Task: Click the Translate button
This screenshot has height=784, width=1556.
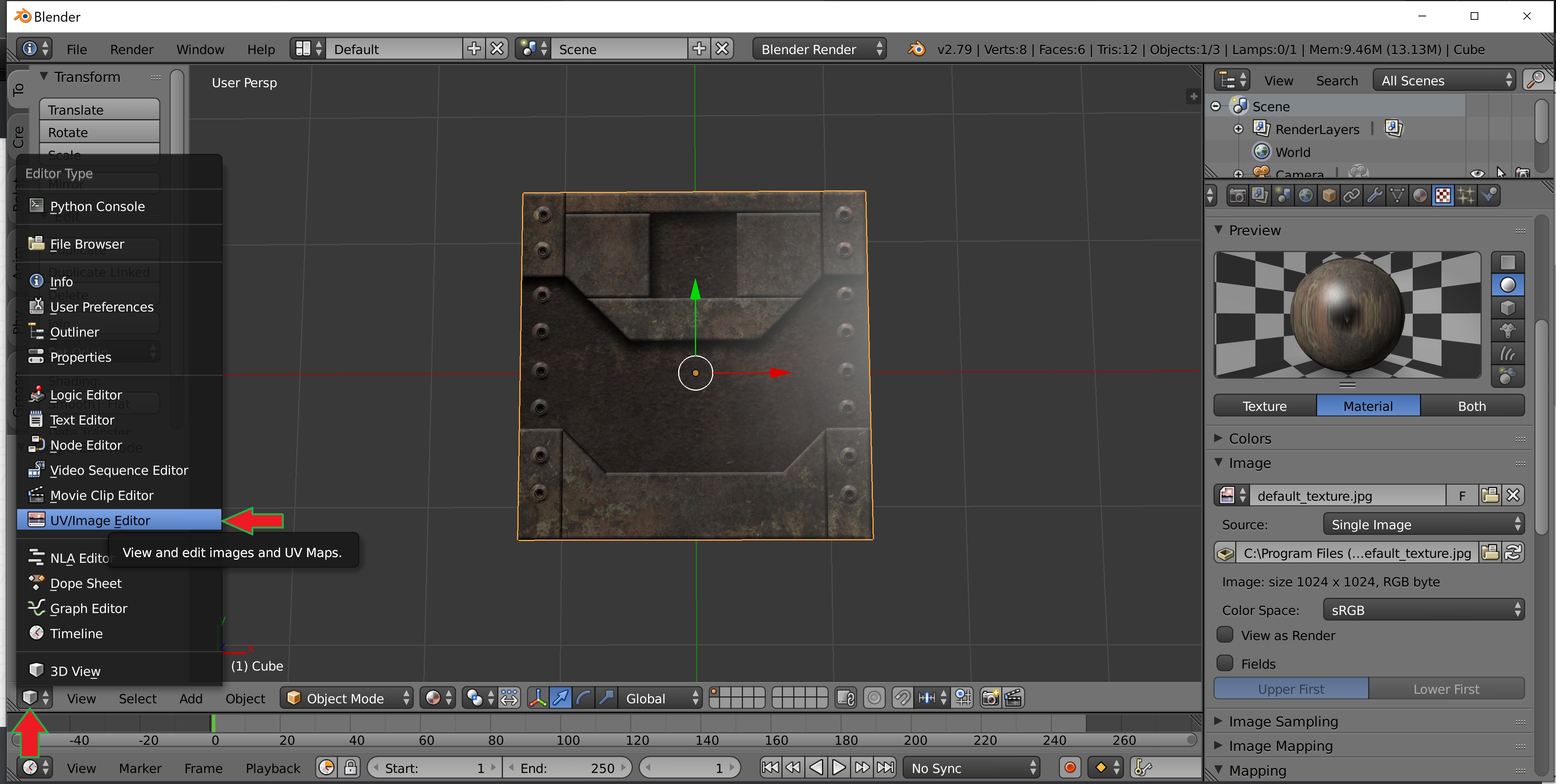Action: tap(100, 109)
